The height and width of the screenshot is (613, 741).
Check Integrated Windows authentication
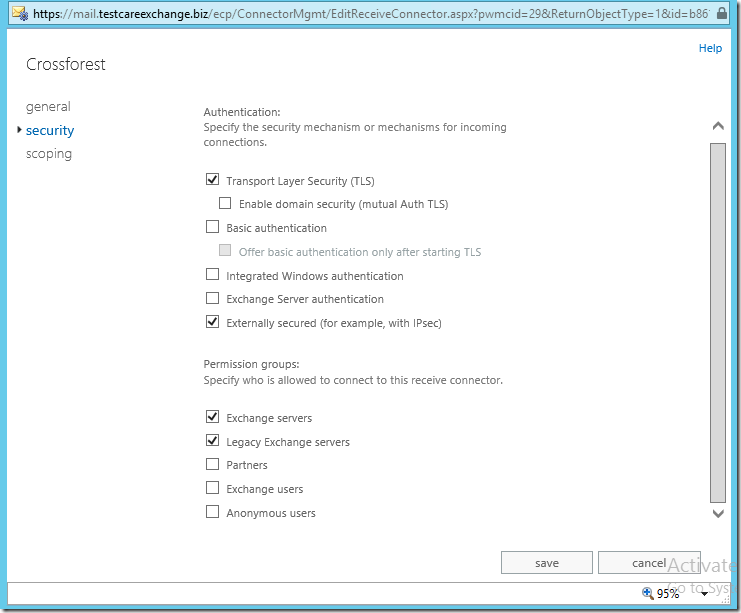click(213, 275)
